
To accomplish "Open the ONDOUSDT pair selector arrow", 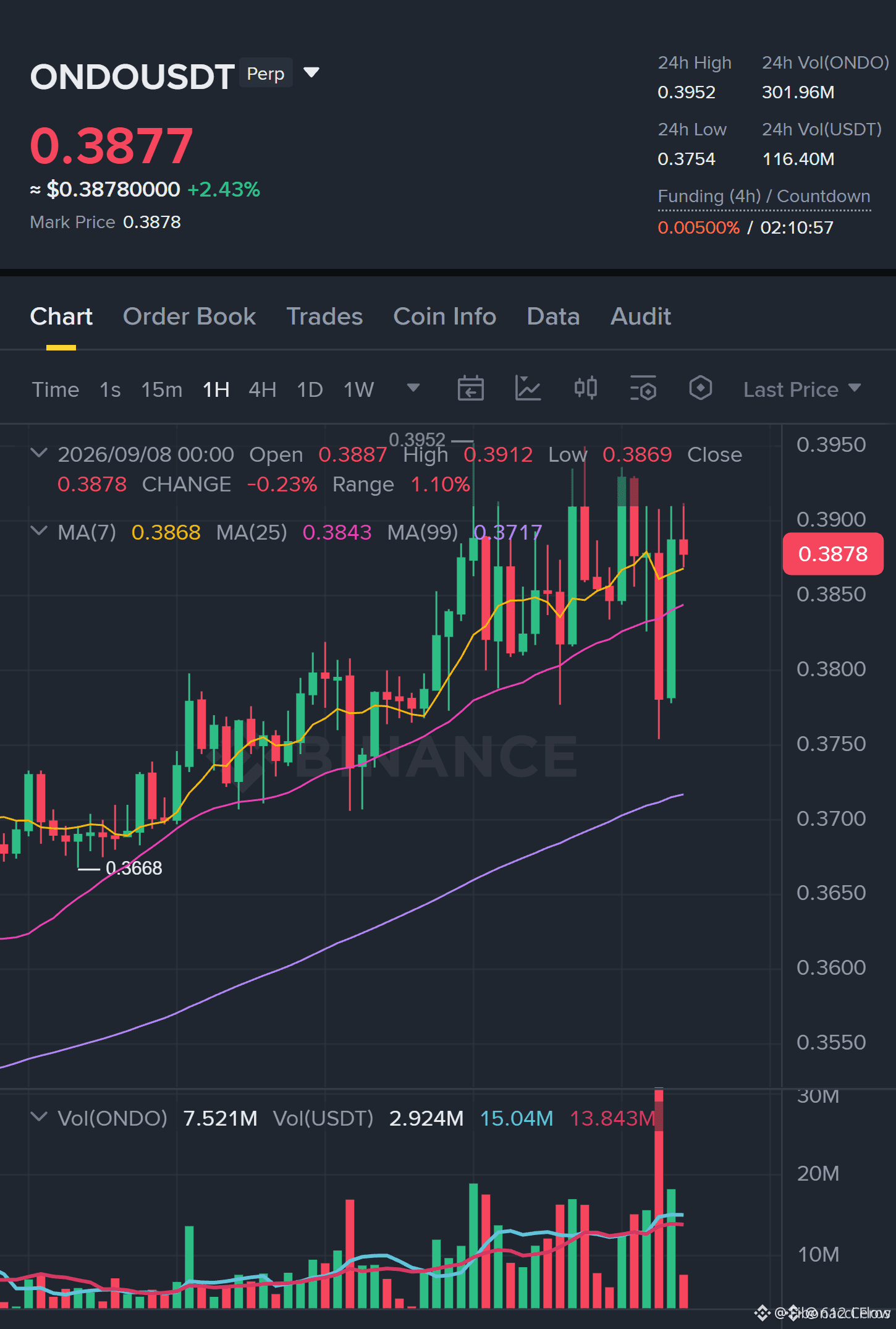I will click(x=311, y=73).
